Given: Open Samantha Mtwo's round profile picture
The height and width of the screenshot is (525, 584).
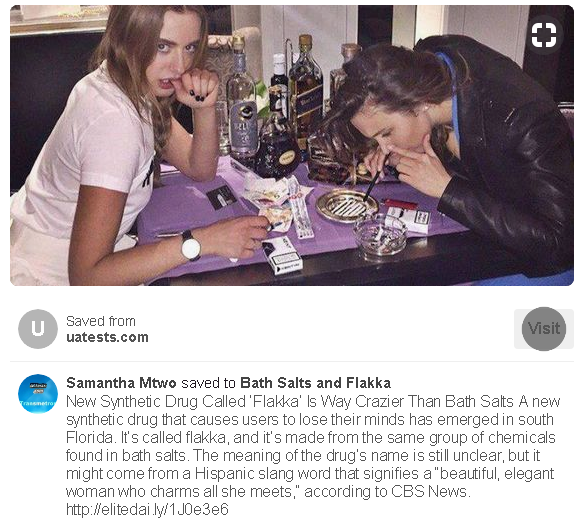Looking at the screenshot, I should 38,394.
